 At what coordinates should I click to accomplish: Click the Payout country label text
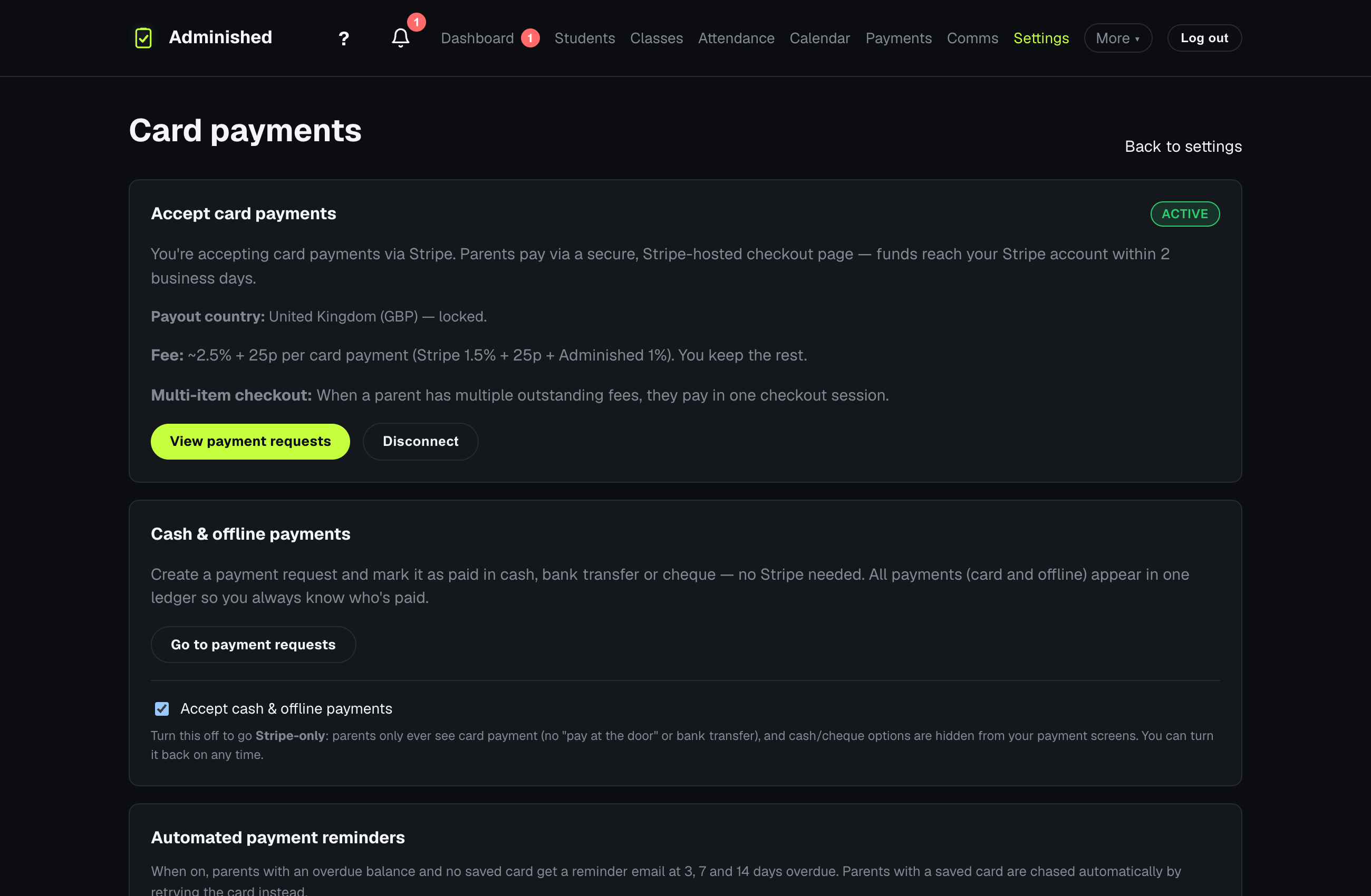click(207, 317)
